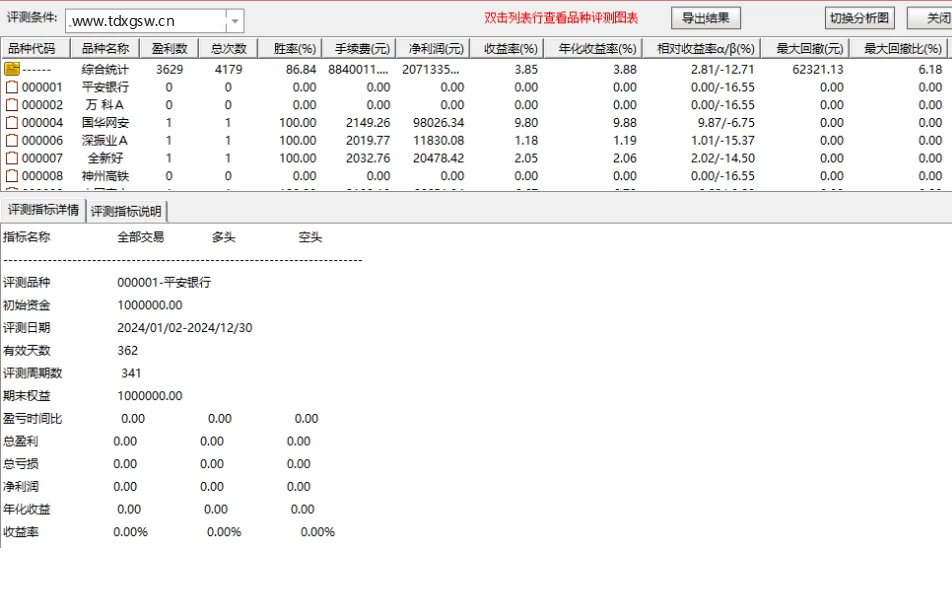
Task: Click the 000001-平安银行 evaluated symbol text
Action: pyautogui.click(x=164, y=282)
